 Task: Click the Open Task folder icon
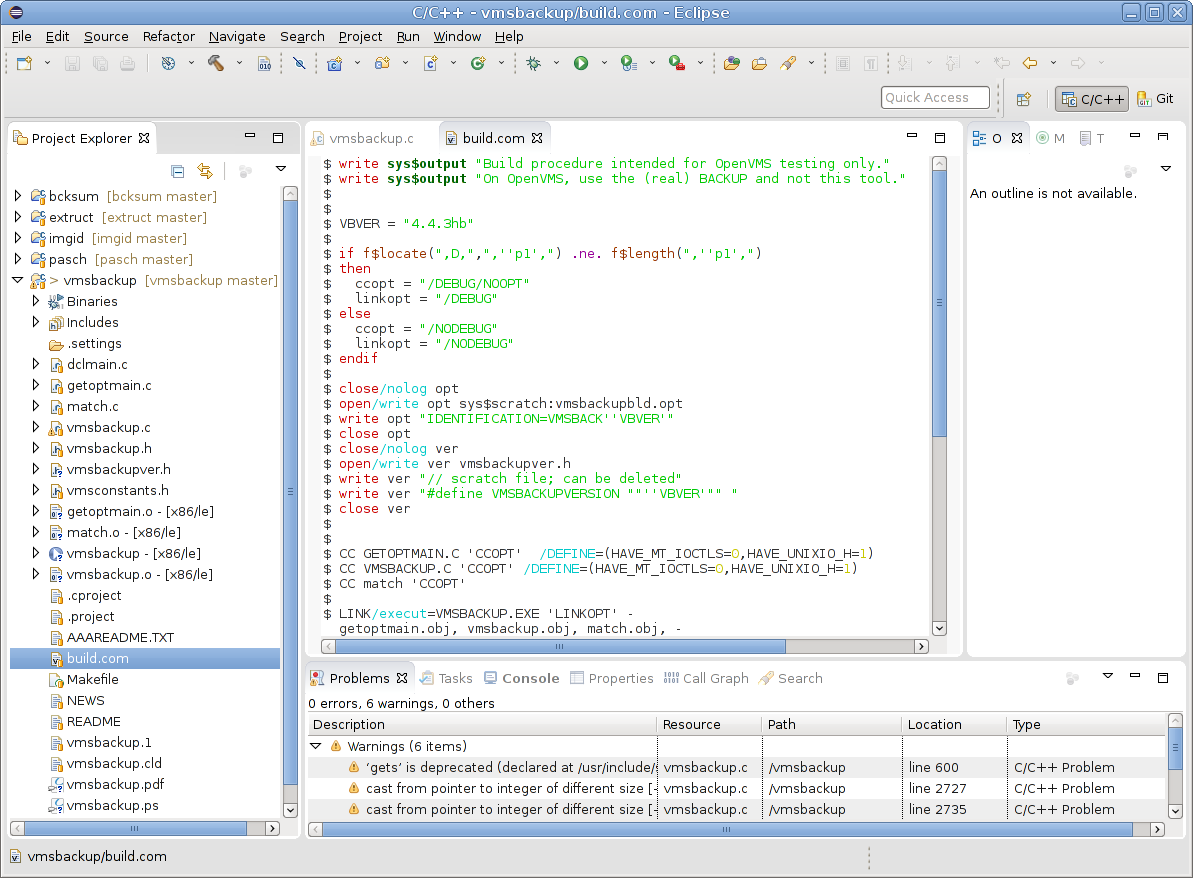point(759,63)
